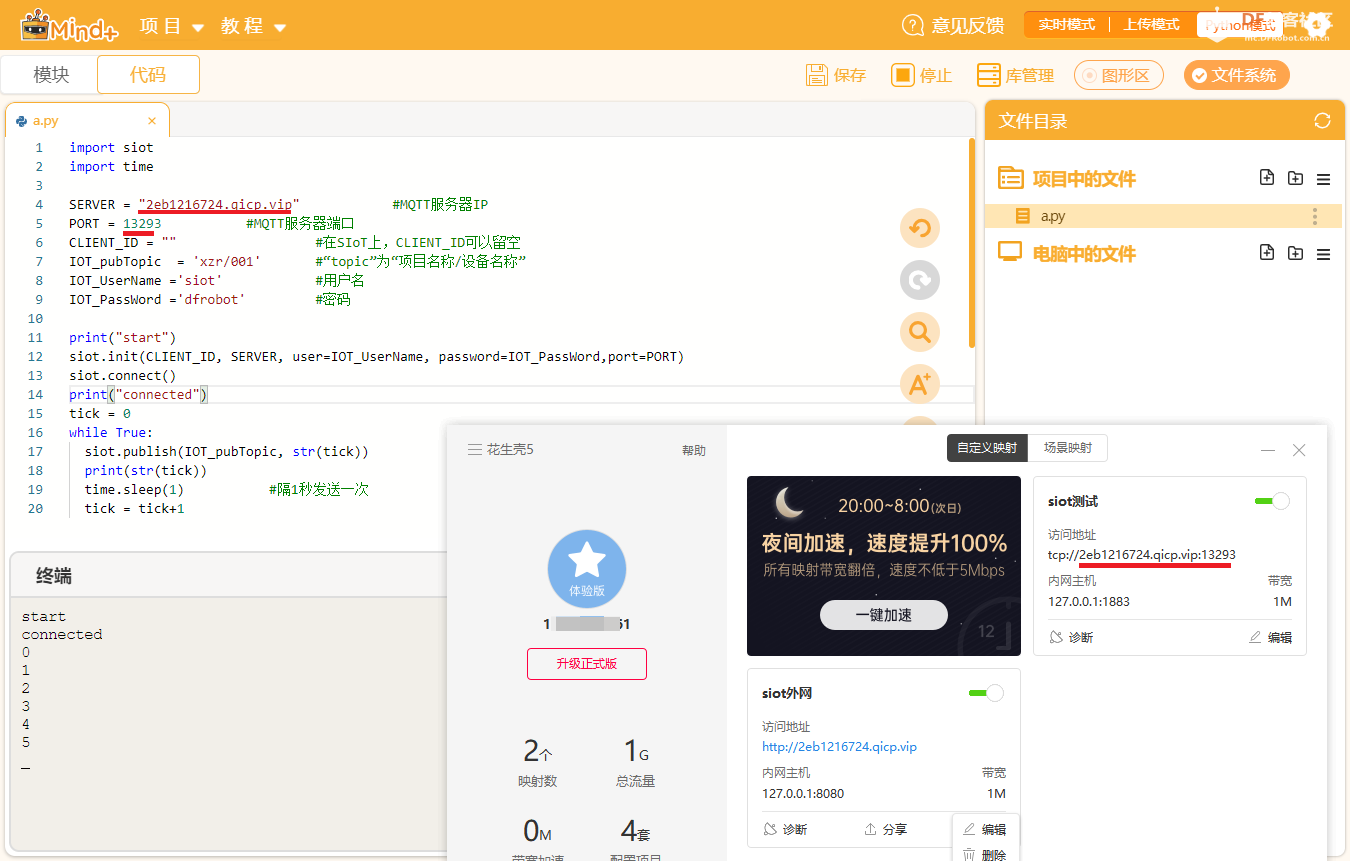
Task: Click the code editor vertical scrollbar
Action: tap(971, 242)
